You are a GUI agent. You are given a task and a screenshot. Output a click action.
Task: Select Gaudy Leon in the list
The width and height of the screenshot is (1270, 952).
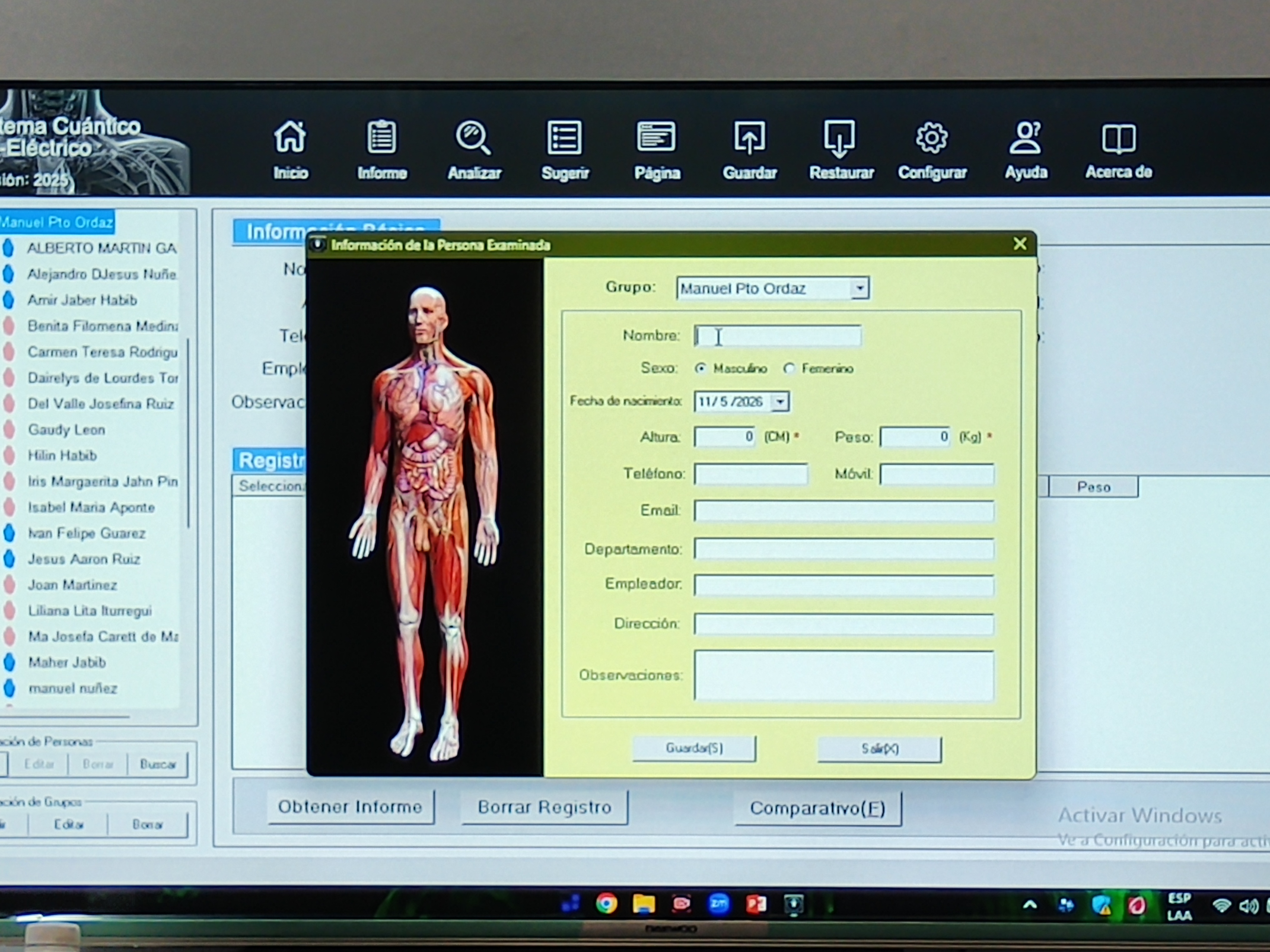coord(67,430)
